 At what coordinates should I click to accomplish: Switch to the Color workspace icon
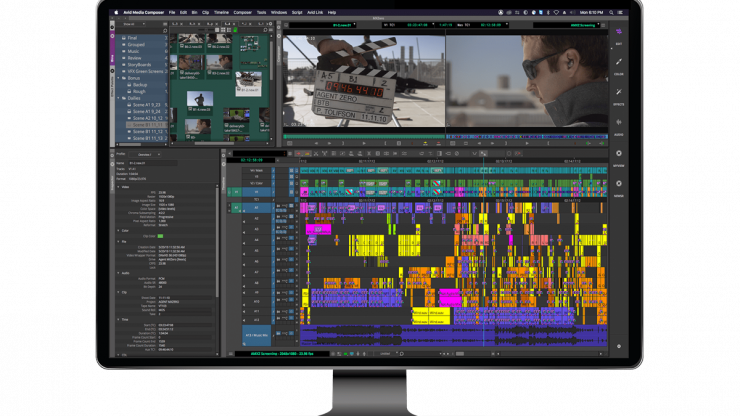(x=617, y=63)
